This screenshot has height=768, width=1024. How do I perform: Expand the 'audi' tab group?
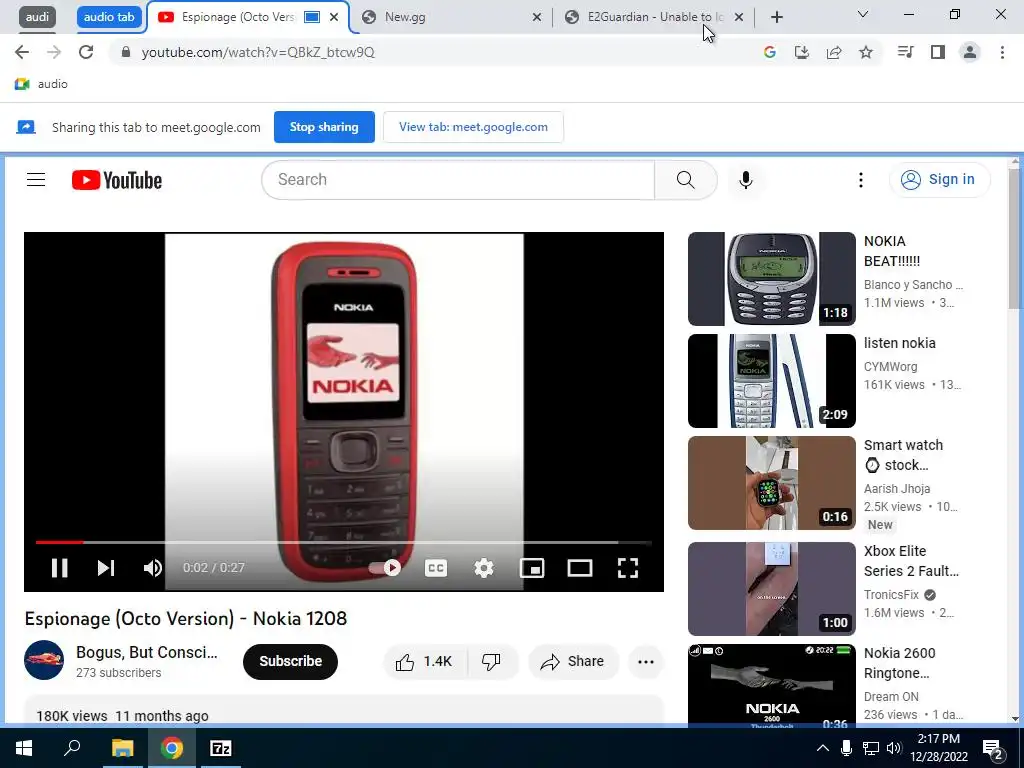coord(37,17)
